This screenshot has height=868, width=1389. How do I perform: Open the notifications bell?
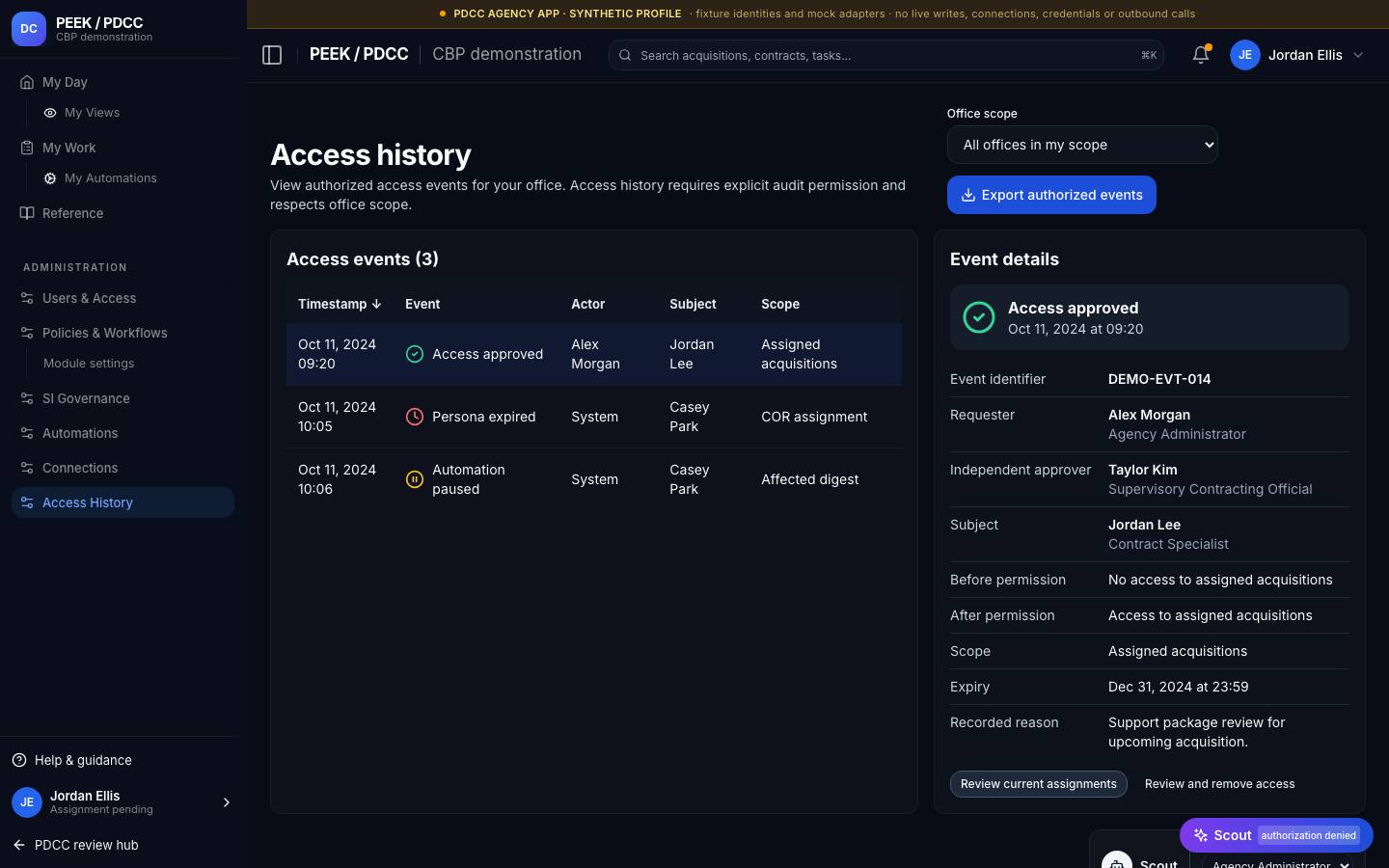click(x=1201, y=55)
